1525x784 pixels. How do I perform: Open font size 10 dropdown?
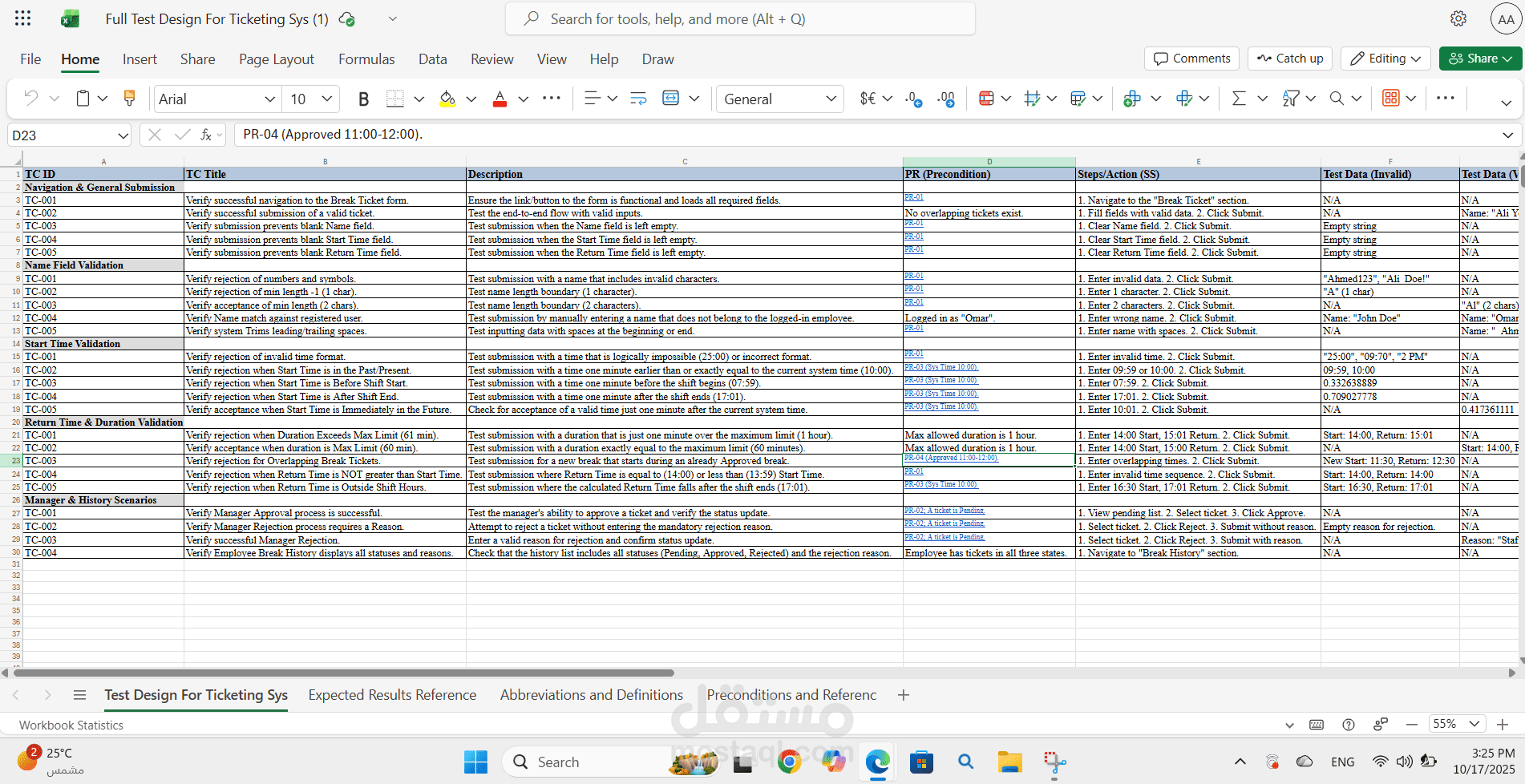[327, 99]
